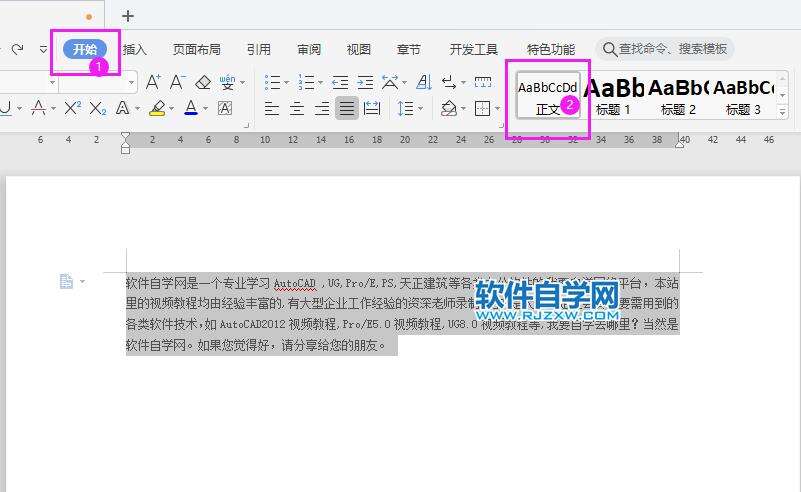Expand the text effects dropdown arrow
The height and width of the screenshot is (492, 801).
137,108
